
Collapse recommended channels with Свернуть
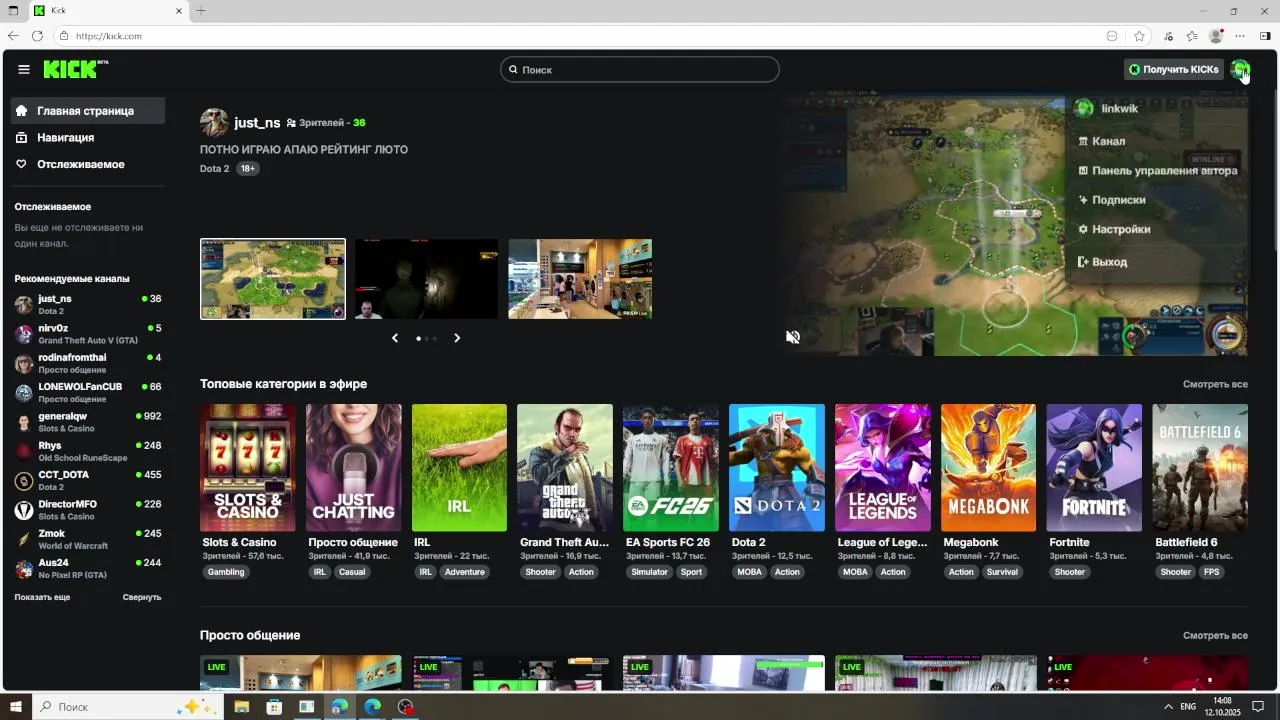[x=142, y=597]
